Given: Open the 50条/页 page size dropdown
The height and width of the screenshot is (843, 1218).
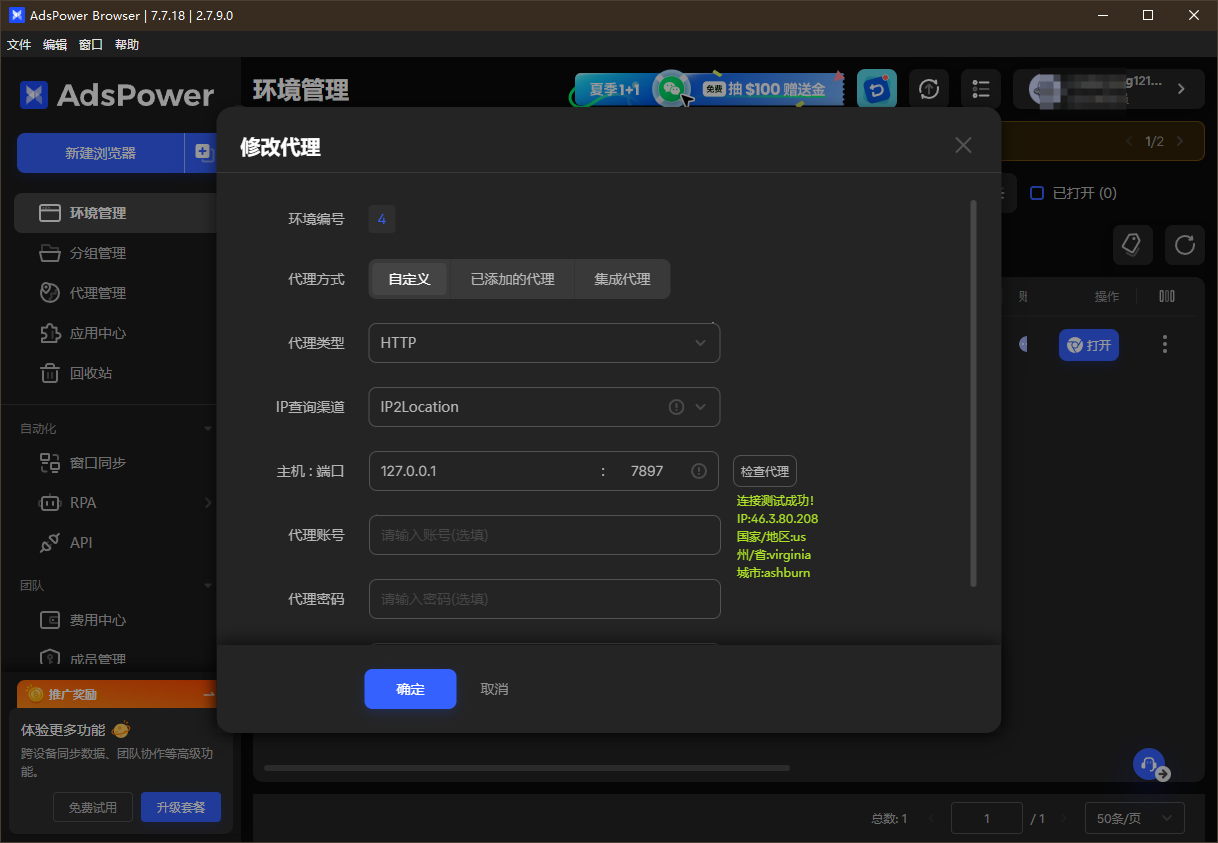Looking at the screenshot, I should coord(1135,818).
